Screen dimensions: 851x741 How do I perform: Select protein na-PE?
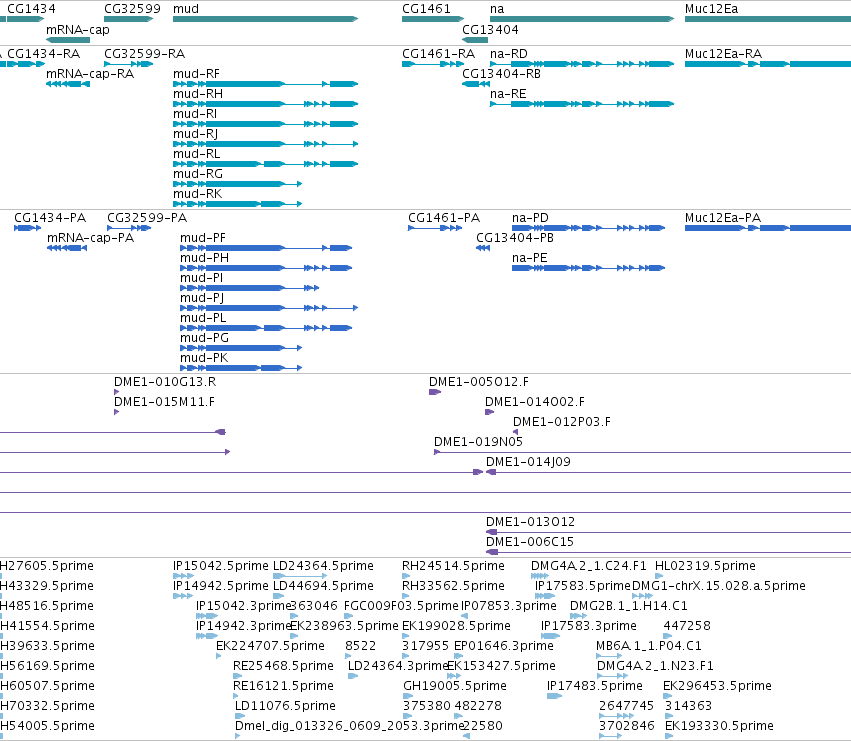pyautogui.click(x=588, y=268)
